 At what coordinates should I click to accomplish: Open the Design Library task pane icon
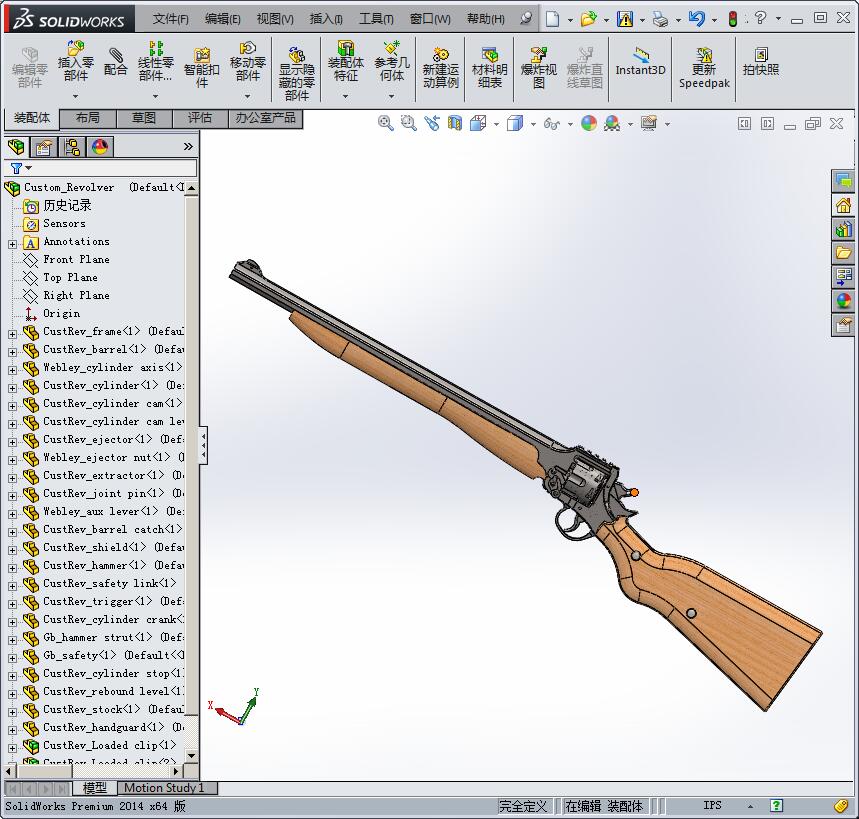tap(843, 228)
